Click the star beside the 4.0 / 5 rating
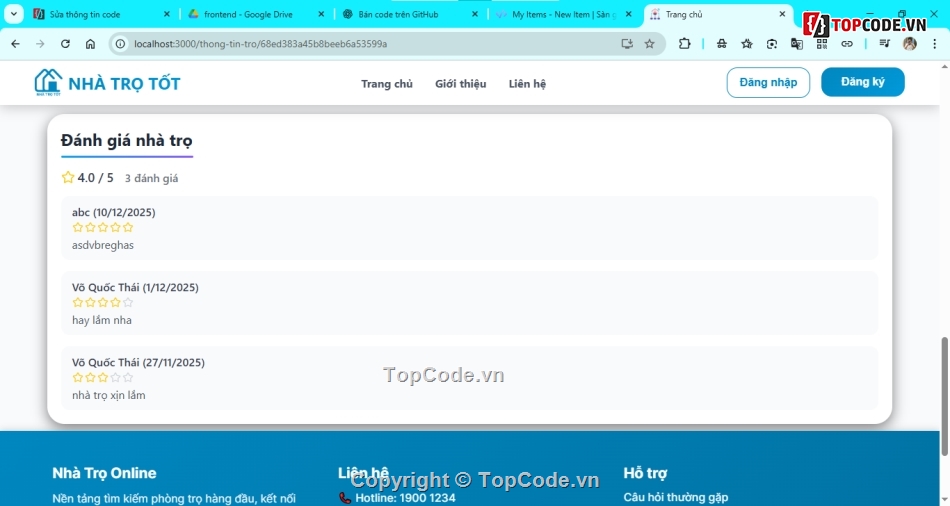Screen dimensions: 950x506 pyautogui.click(x=68, y=177)
